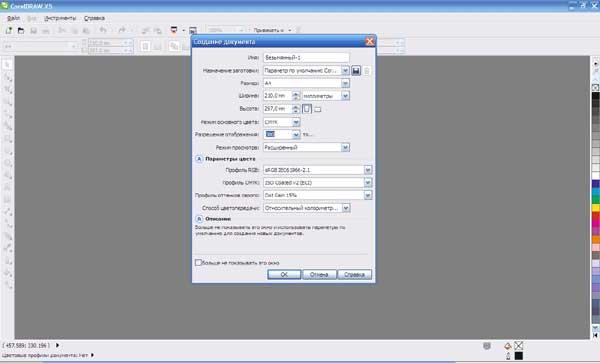Click the 'Справка' help button in the dialog

[x=354, y=275]
